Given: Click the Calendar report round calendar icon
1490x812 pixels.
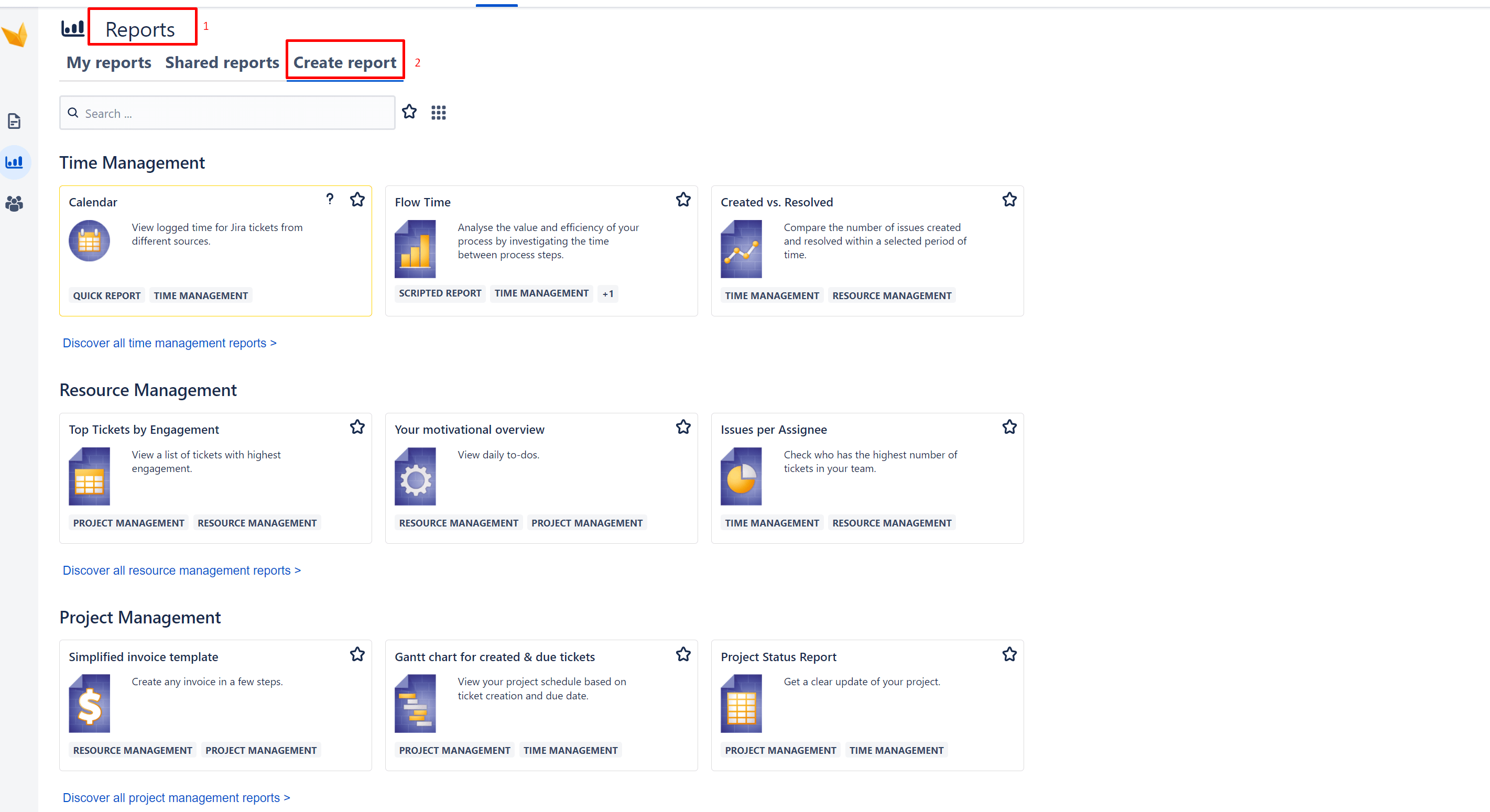Looking at the screenshot, I should pos(89,240).
